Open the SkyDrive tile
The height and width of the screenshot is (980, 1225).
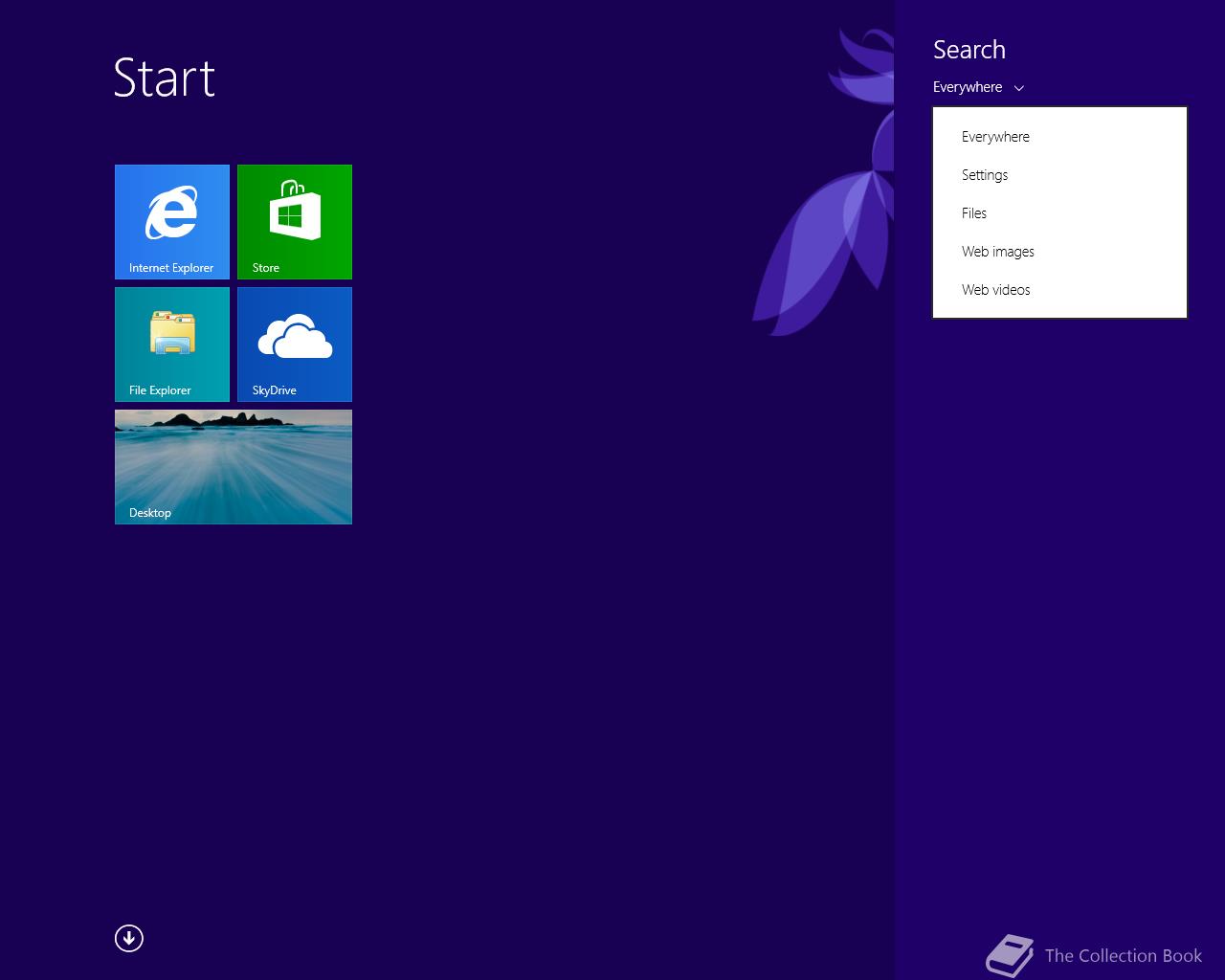coord(295,345)
